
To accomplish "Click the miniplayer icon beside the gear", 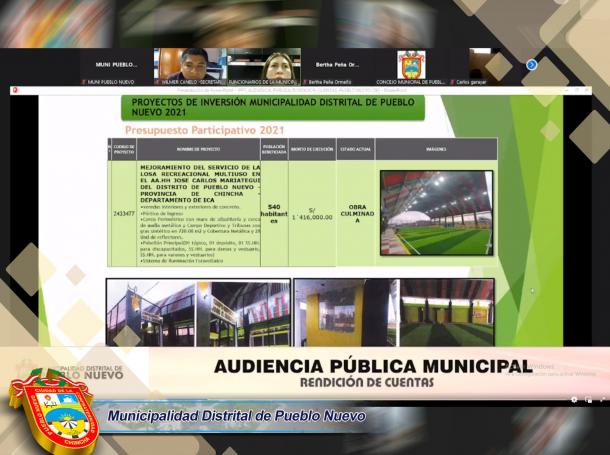I will click(588, 399).
